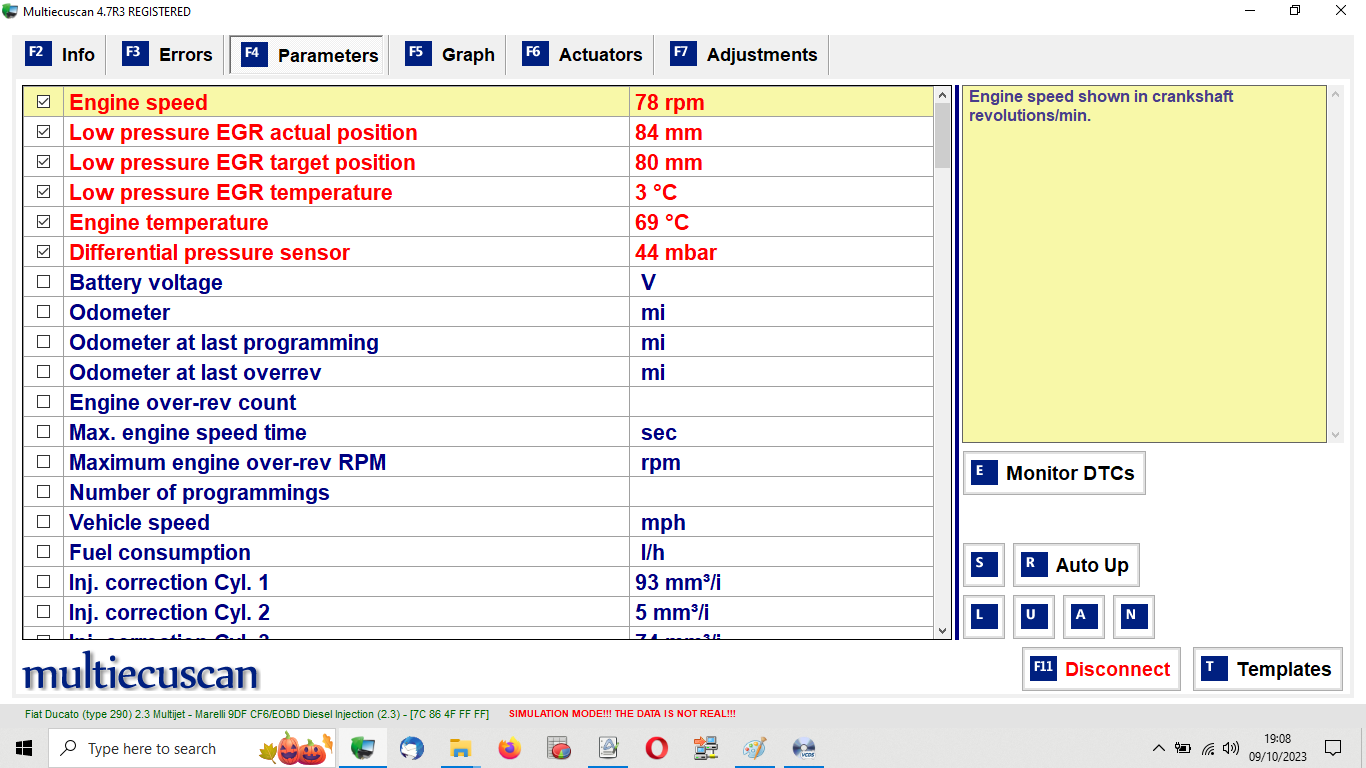This screenshot has height=768, width=1366.
Task: Click the A shortcut button
Action: tap(1084, 617)
